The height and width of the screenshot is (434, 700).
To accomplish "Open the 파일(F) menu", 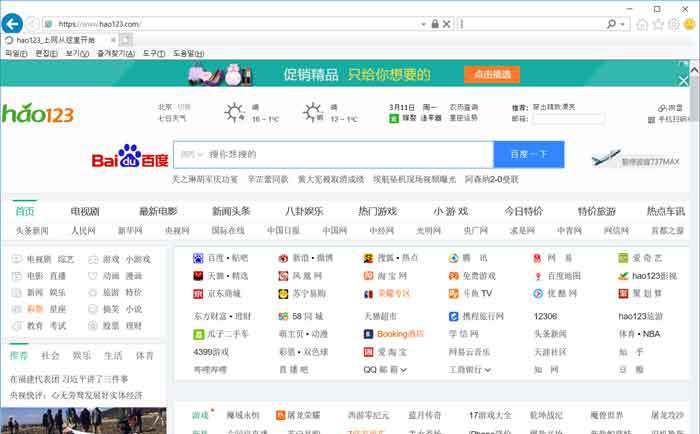I will [x=16, y=53].
